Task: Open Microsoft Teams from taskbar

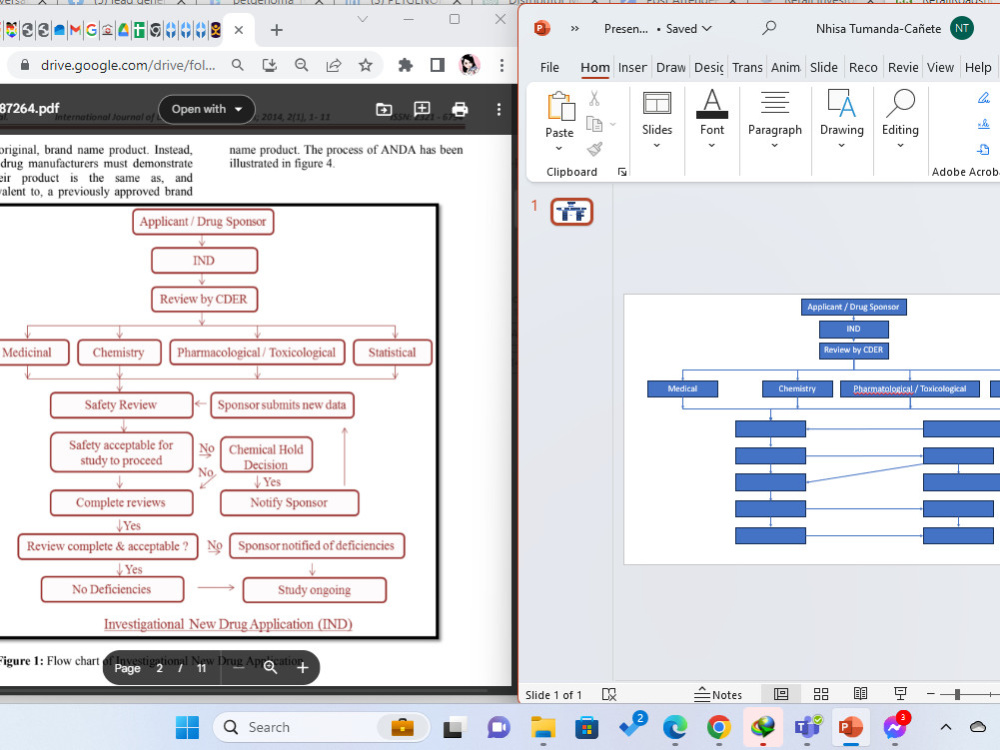Action: tap(807, 727)
